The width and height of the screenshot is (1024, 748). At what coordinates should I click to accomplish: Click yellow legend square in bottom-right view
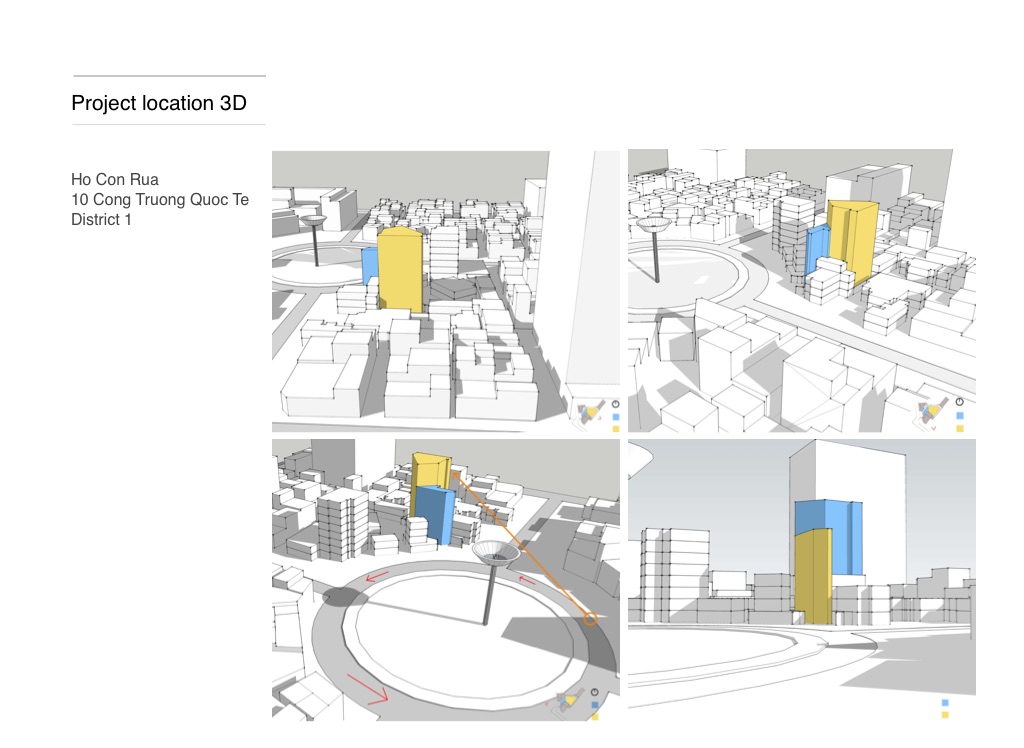pyautogui.click(x=945, y=715)
